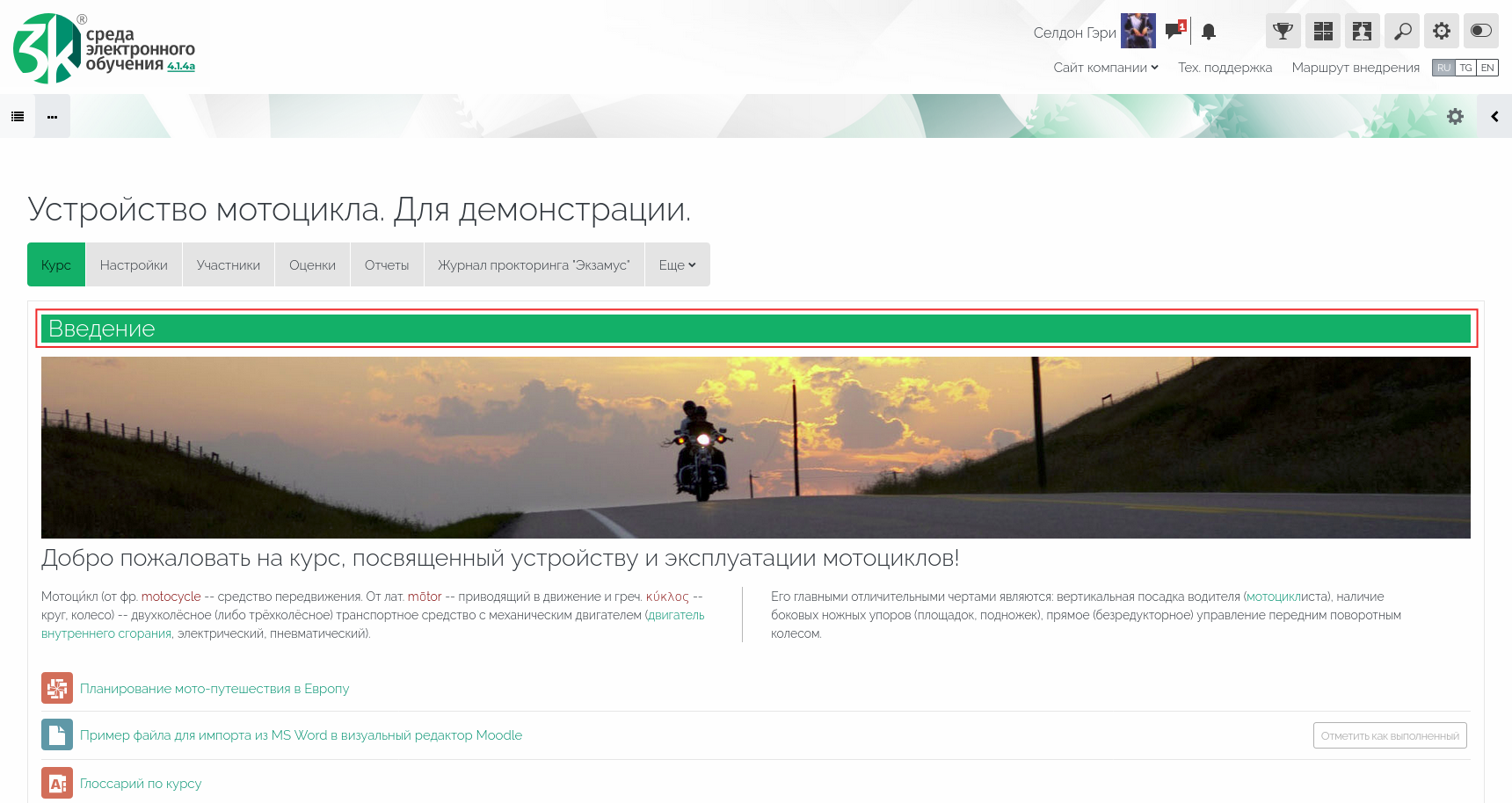Image resolution: width=1512 pixels, height=803 pixels.
Task: Click the magnifying glass search icon
Action: [1402, 32]
